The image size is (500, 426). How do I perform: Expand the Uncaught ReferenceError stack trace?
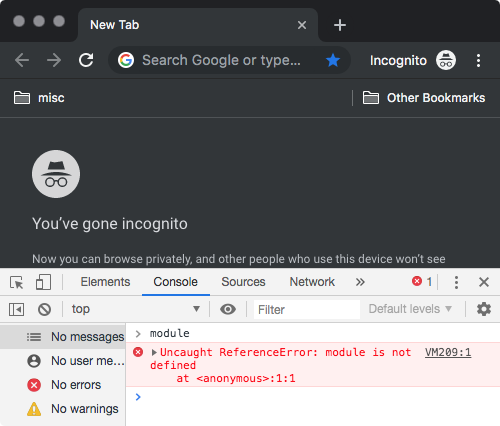point(154,352)
